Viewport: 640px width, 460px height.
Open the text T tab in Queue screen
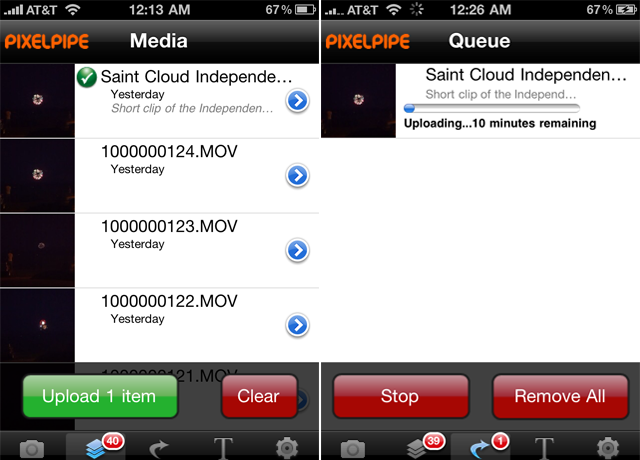tap(544, 449)
